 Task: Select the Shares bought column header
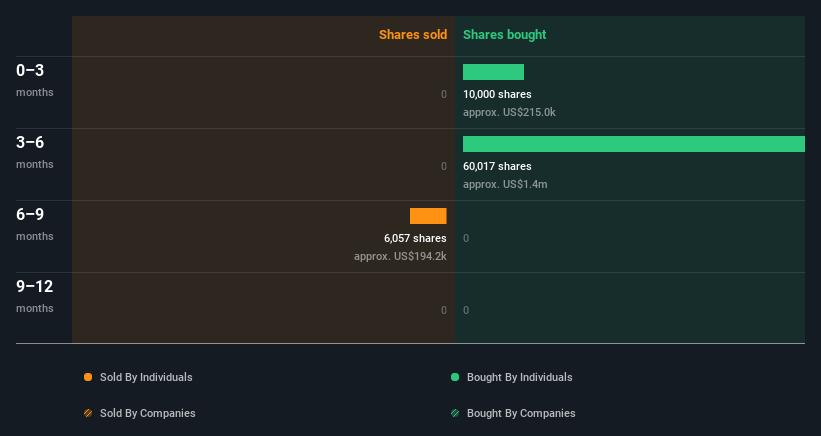coord(504,35)
